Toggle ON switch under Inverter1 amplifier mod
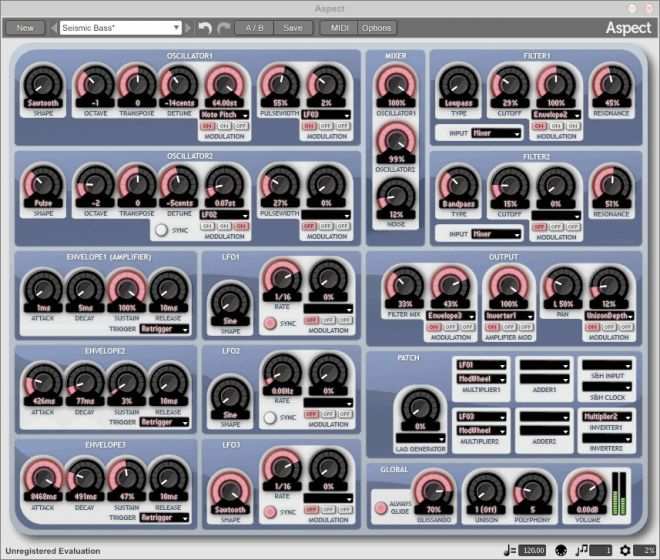660x560 pixels. [x=492, y=327]
